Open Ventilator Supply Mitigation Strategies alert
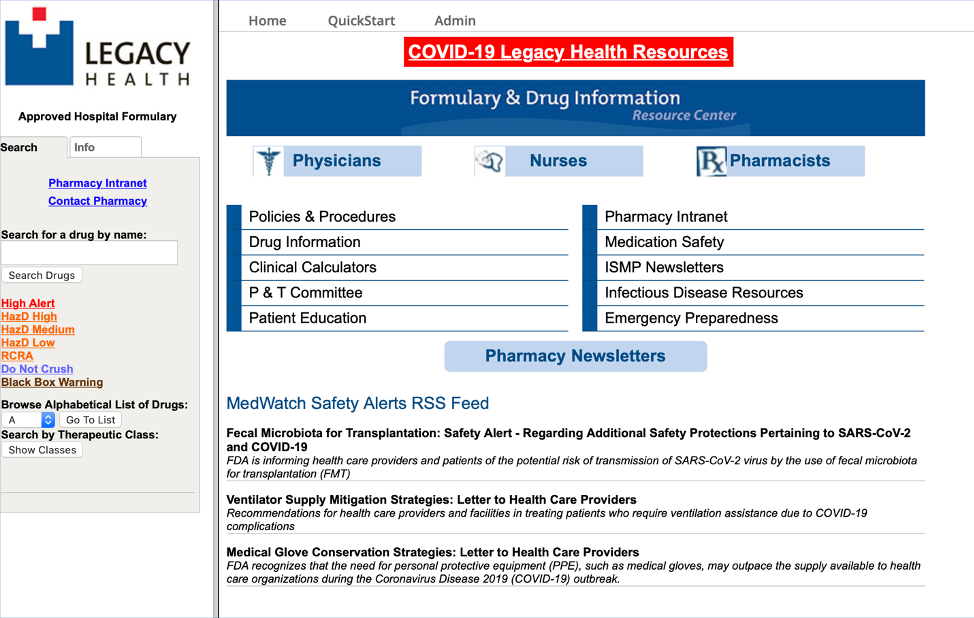974x618 pixels. point(431,500)
